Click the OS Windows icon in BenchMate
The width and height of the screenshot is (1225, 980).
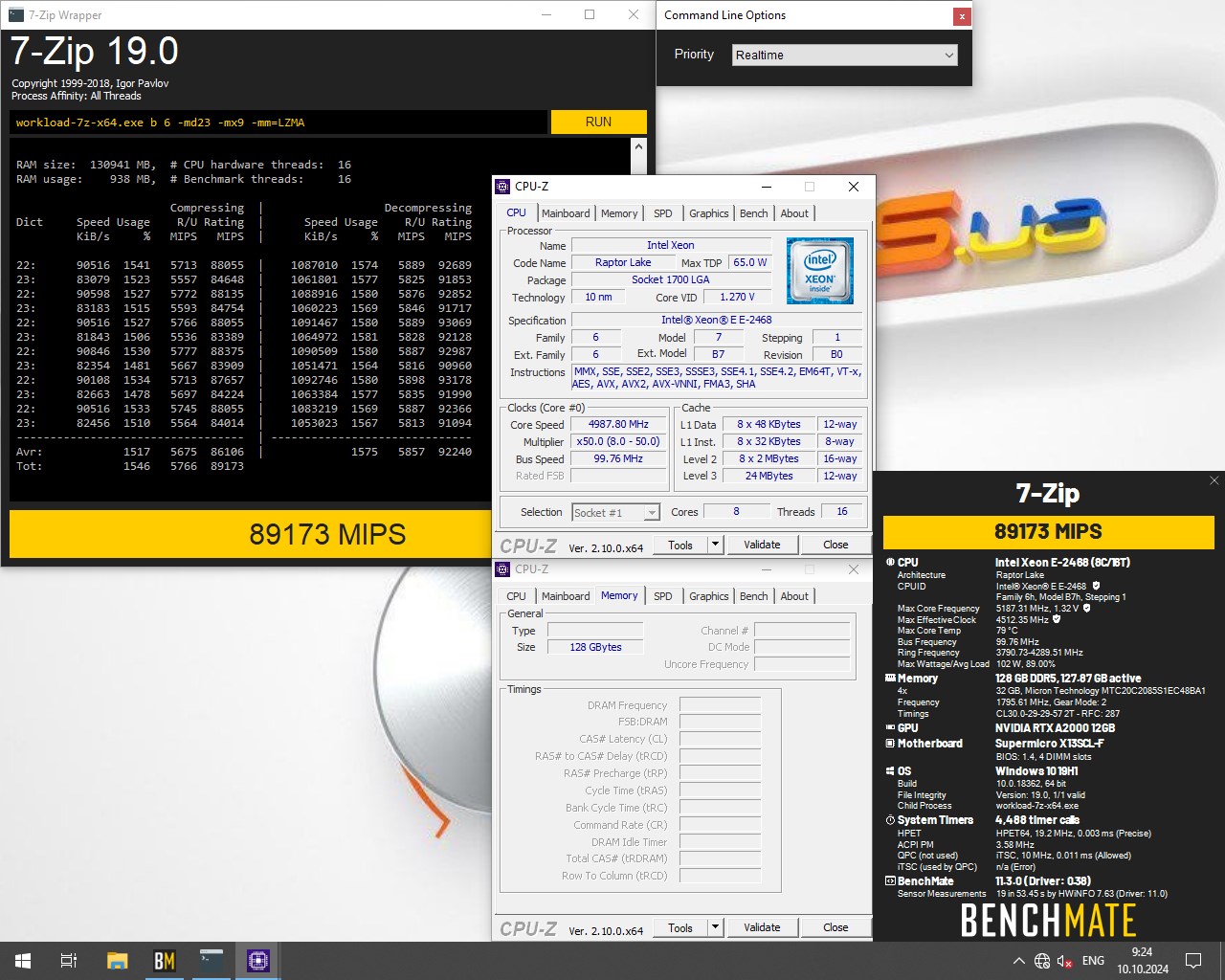point(890,770)
